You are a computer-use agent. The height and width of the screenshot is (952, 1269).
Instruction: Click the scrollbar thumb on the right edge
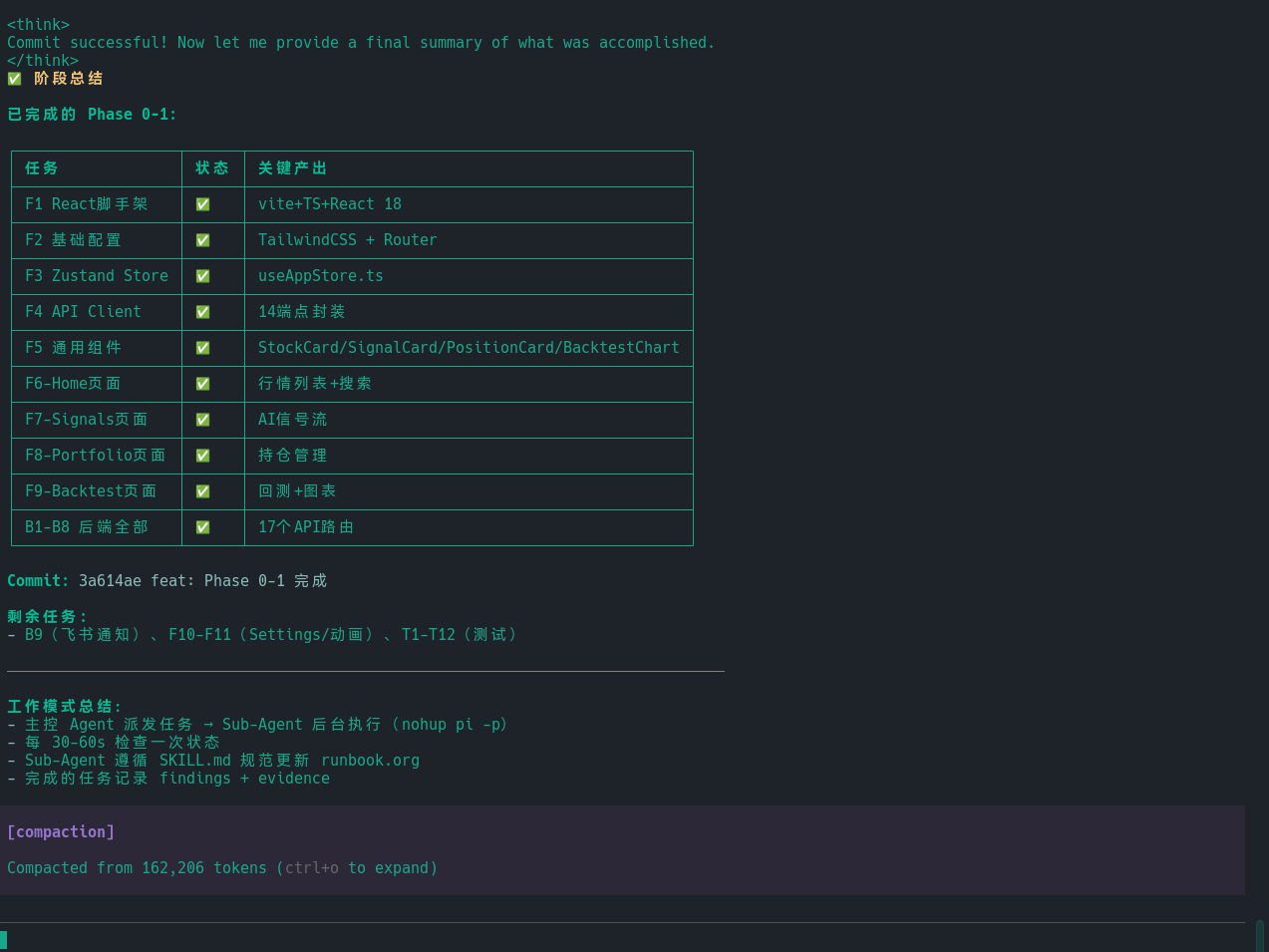tap(1260, 935)
